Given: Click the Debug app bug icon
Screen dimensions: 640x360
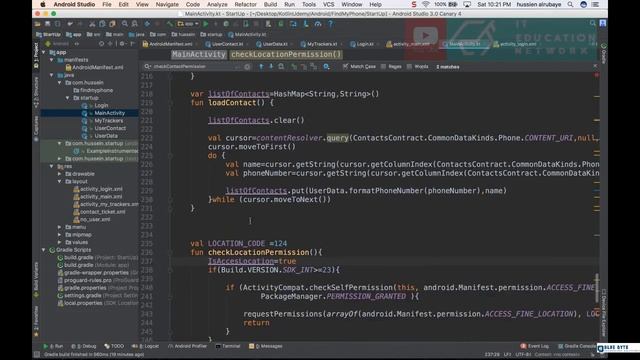Looking at the screenshot, I should pos(226,24).
